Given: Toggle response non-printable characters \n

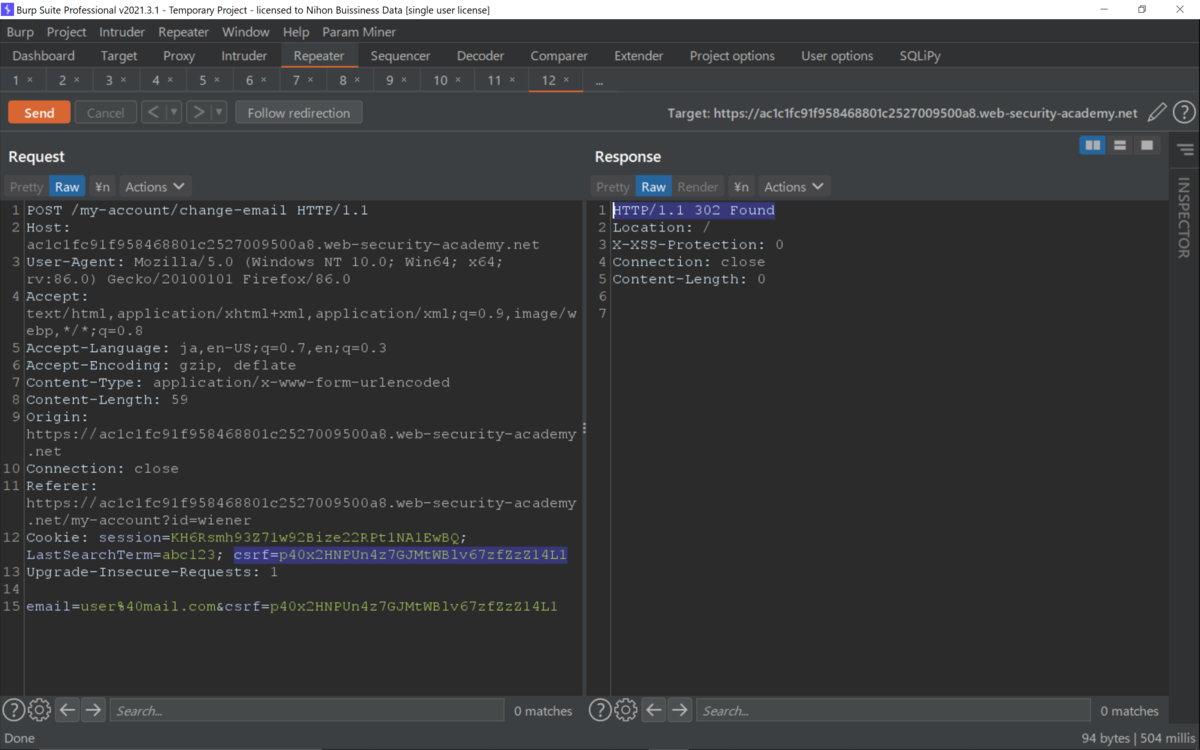Looking at the screenshot, I should coord(741,187).
